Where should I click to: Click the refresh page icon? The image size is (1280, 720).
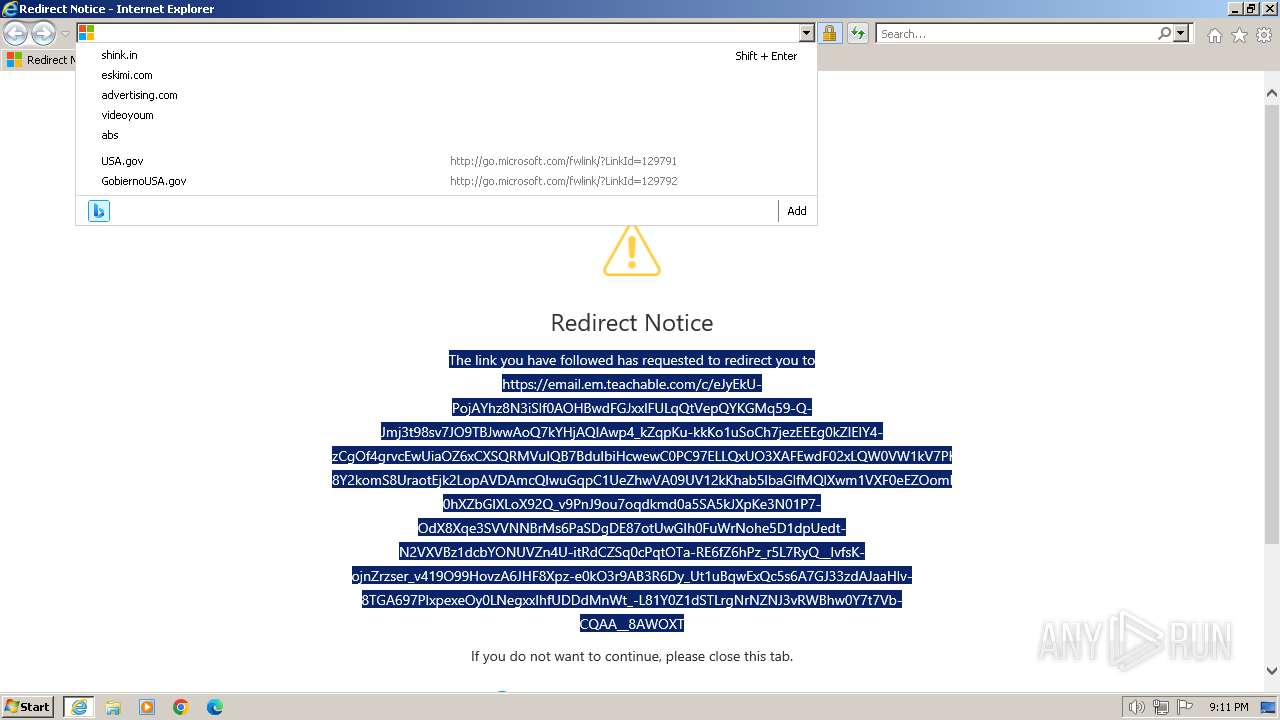click(x=858, y=33)
